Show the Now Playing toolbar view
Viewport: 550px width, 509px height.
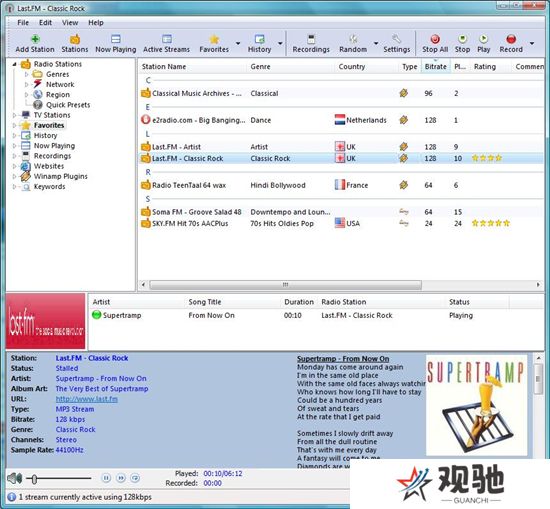click(116, 43)
